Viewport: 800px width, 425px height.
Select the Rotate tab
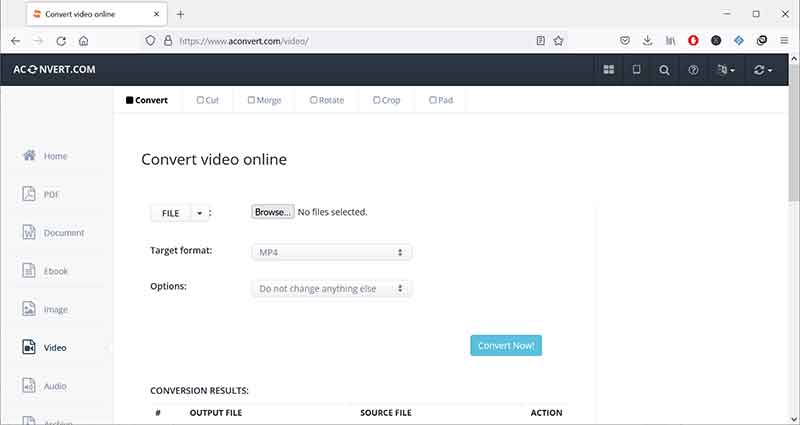[327, 100]
